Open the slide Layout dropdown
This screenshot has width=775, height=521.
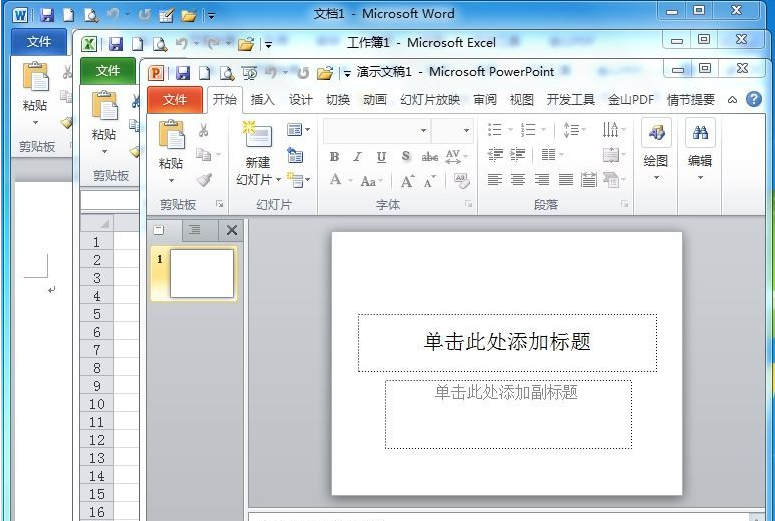click(299, 130)
